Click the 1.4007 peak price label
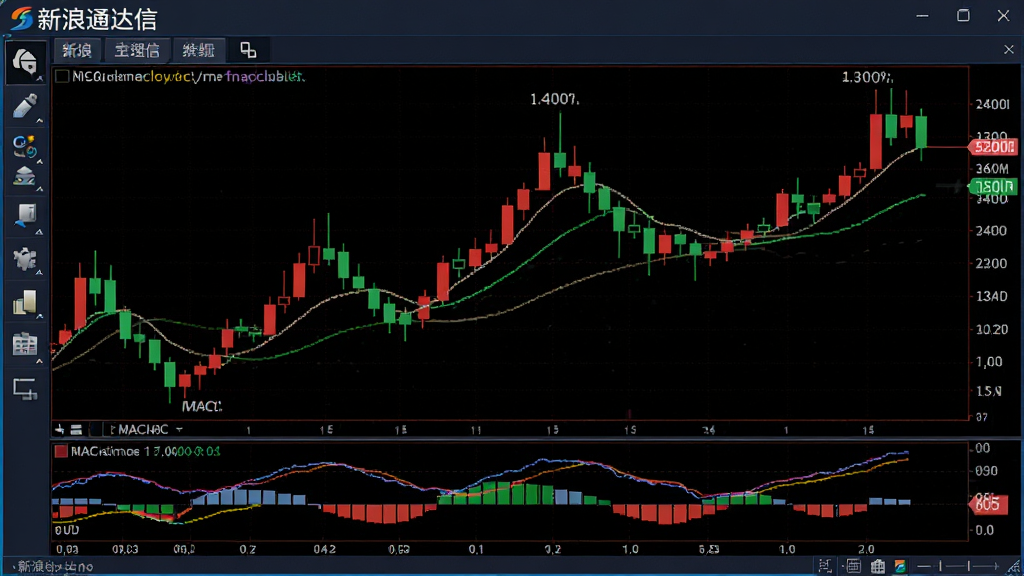 click(554, 99)
